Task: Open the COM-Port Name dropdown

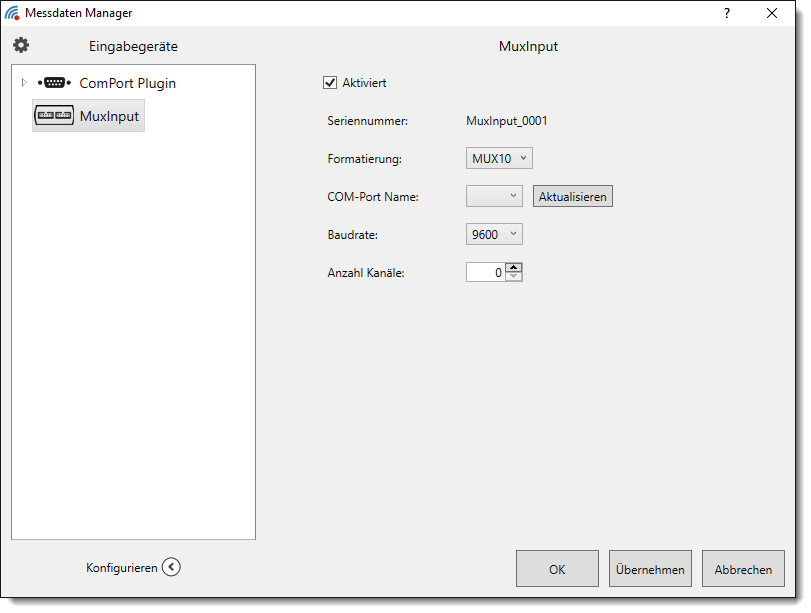Action: [494, 196]
